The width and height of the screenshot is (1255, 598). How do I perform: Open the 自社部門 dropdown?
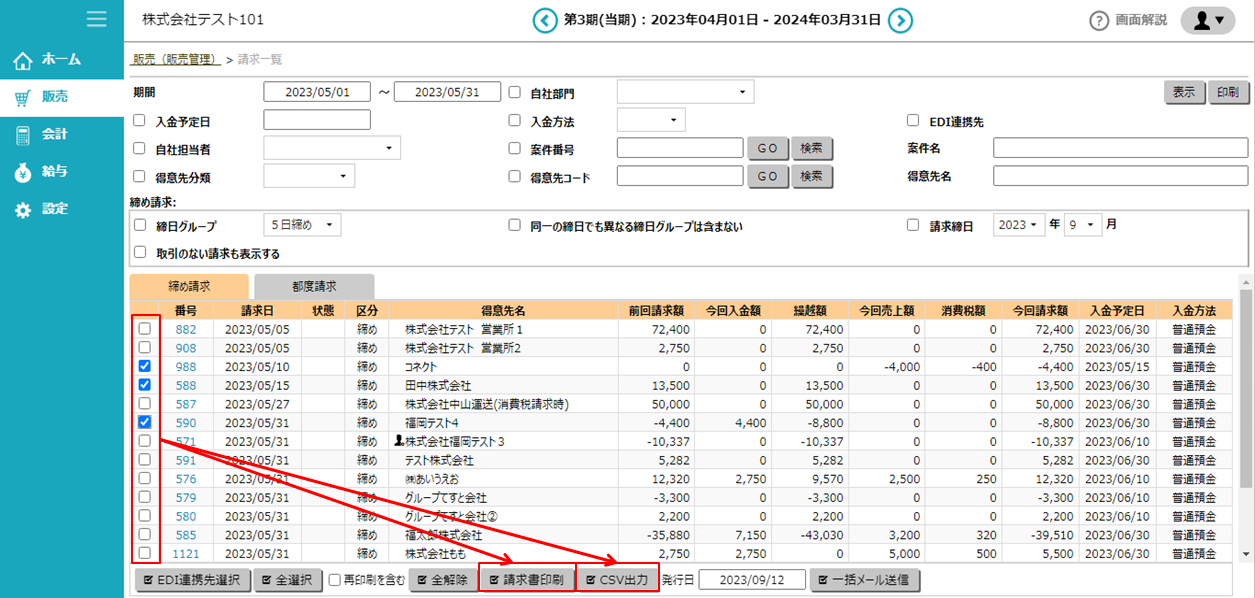coord(685,93)
